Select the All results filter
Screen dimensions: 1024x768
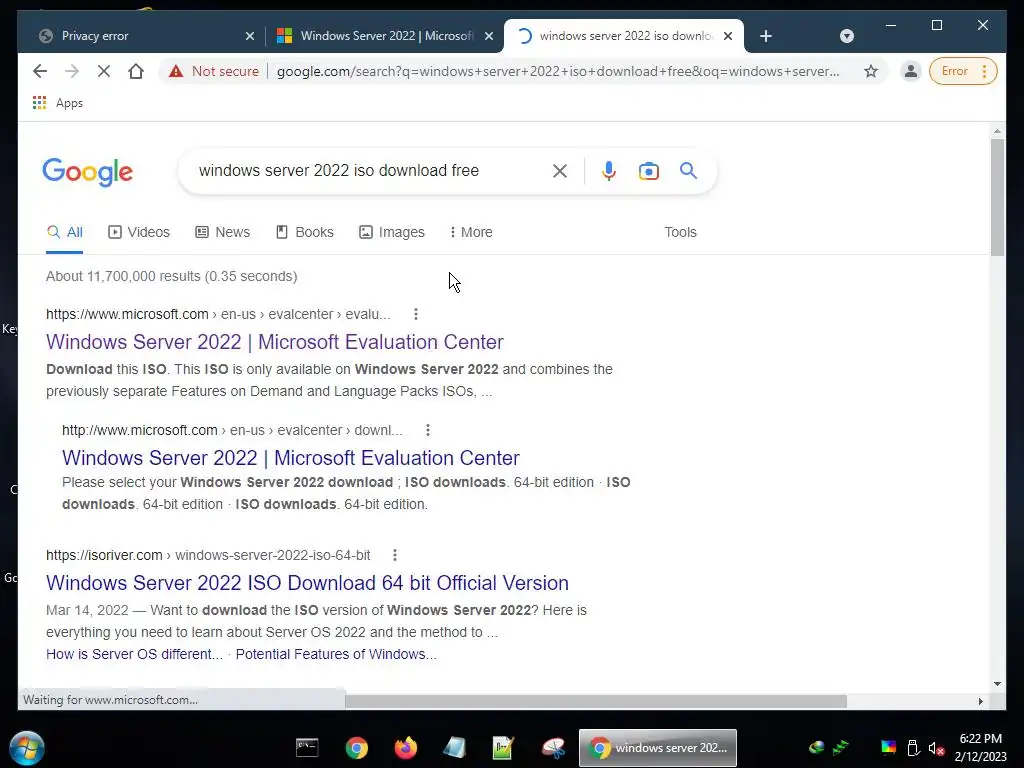click(65, 232)
